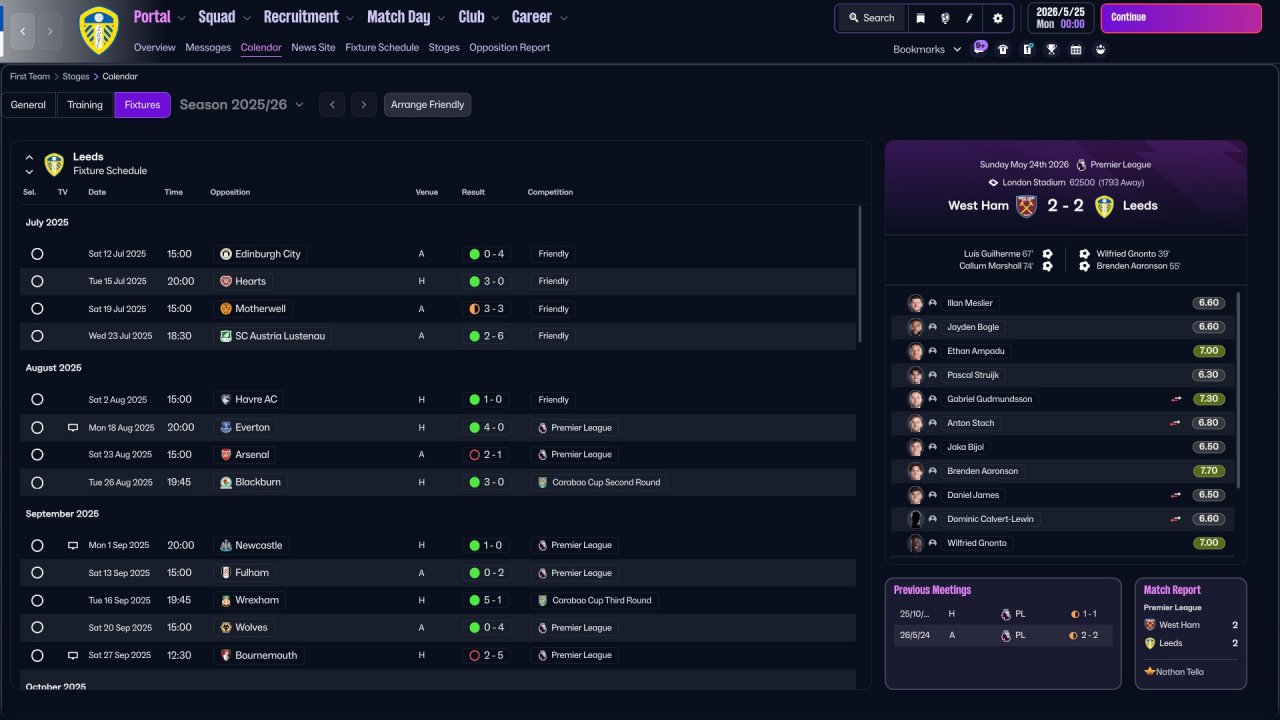Open the 9+ messages bubble icon
The image size is (1280, 720).
click(980, 48)
